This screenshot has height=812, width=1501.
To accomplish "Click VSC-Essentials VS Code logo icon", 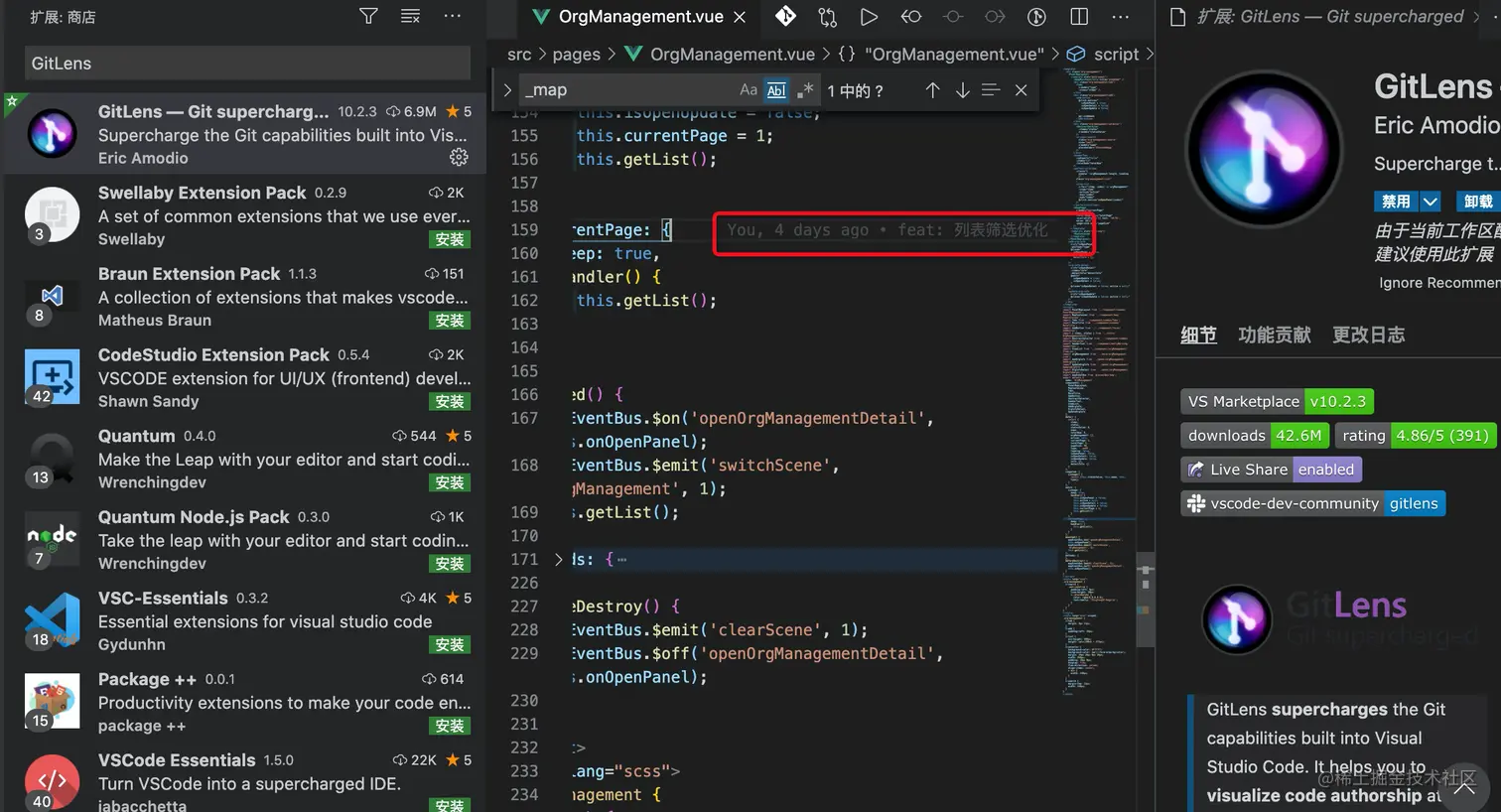I will [52, 620].
